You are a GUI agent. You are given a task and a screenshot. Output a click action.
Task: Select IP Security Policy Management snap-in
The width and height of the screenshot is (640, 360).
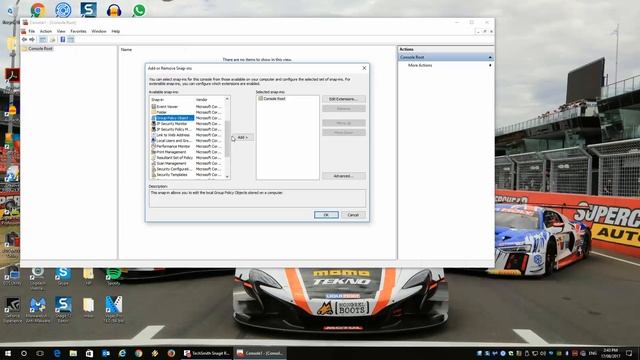pyautogui.click(x=187, y=129)
